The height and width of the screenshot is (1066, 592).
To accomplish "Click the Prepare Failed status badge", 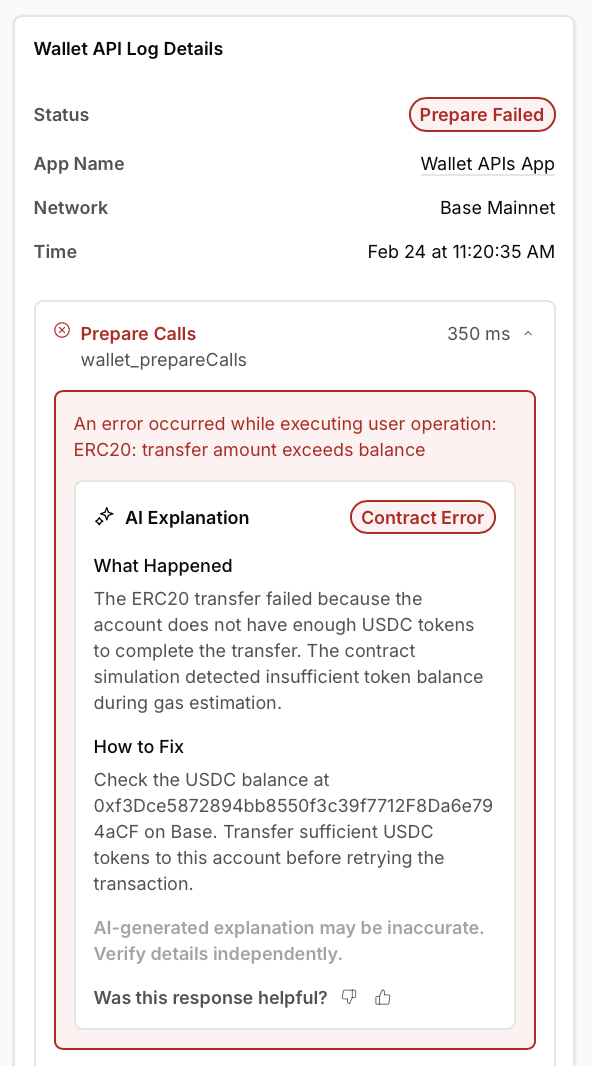I will pyautogui.click(x=482, y=114).
